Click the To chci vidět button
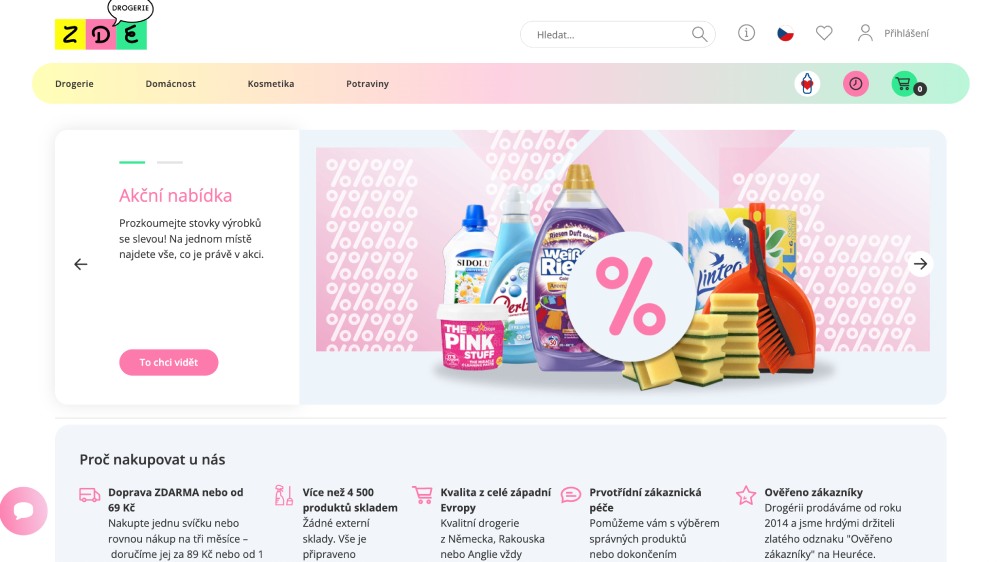Image resolution: width=1000 pixels, height=562 pixels. click(x=168, y=362)
